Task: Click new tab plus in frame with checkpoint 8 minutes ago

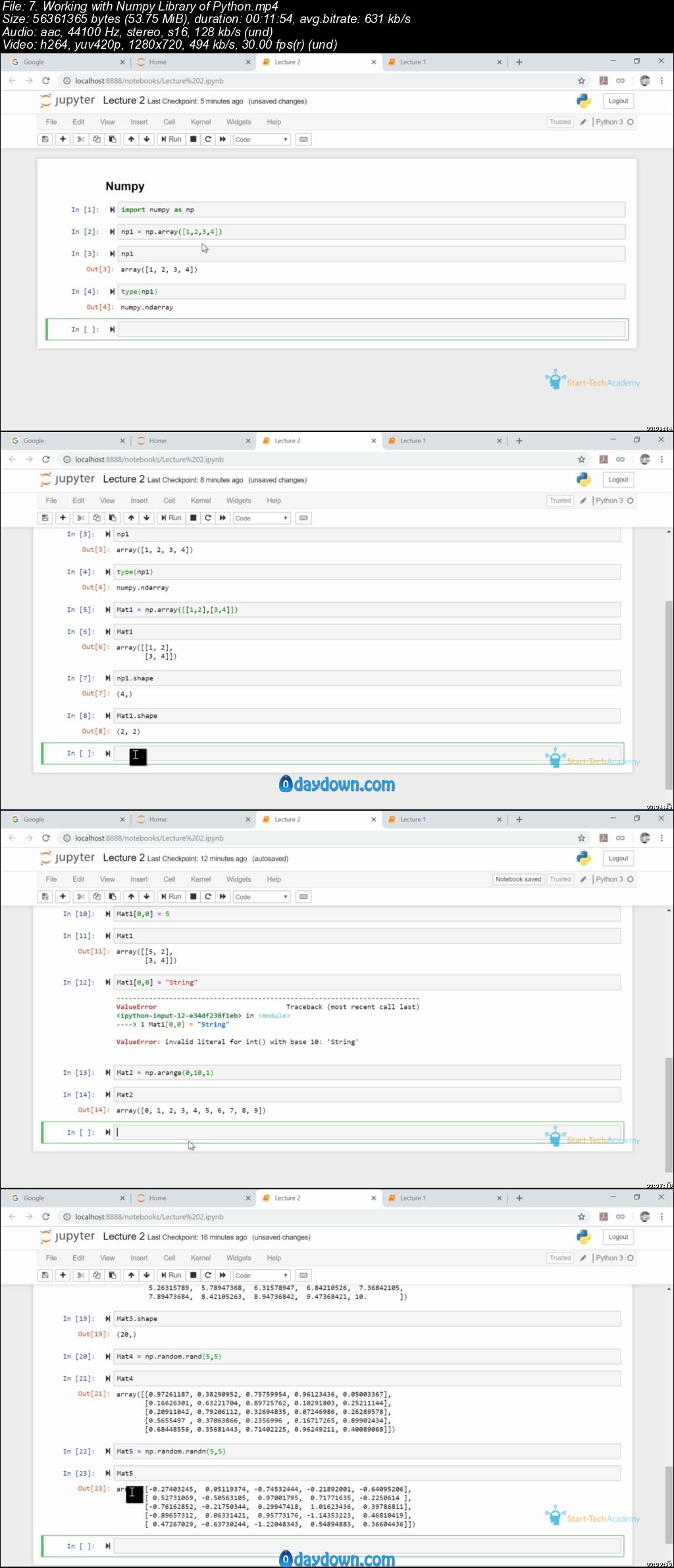Action: coord(519,441)
